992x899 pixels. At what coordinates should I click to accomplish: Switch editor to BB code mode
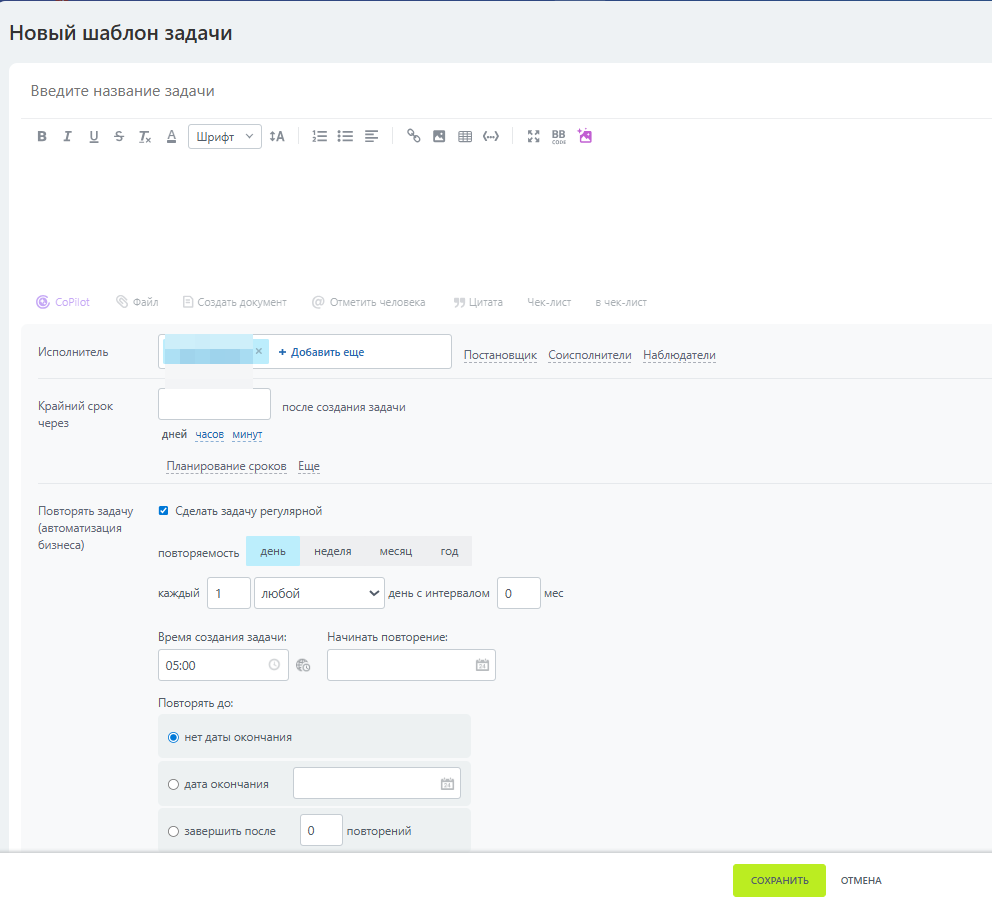(x=559, y=137)
